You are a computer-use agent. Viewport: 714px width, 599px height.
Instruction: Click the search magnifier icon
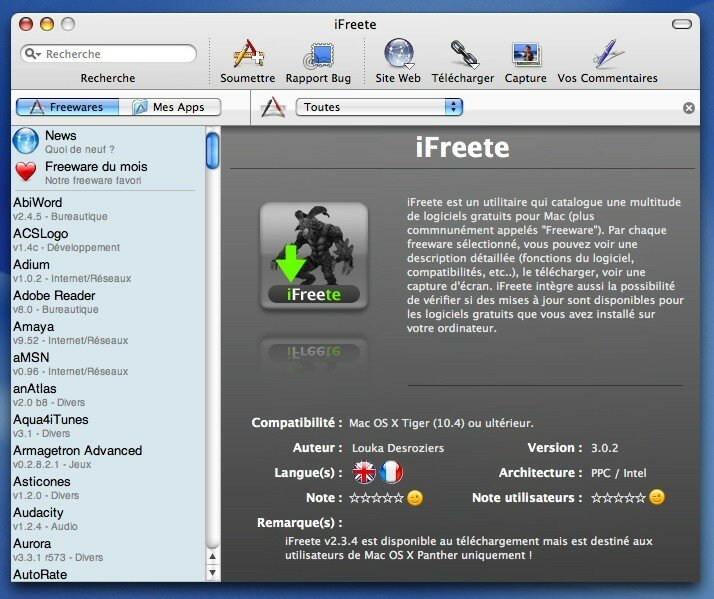point(30,54)
